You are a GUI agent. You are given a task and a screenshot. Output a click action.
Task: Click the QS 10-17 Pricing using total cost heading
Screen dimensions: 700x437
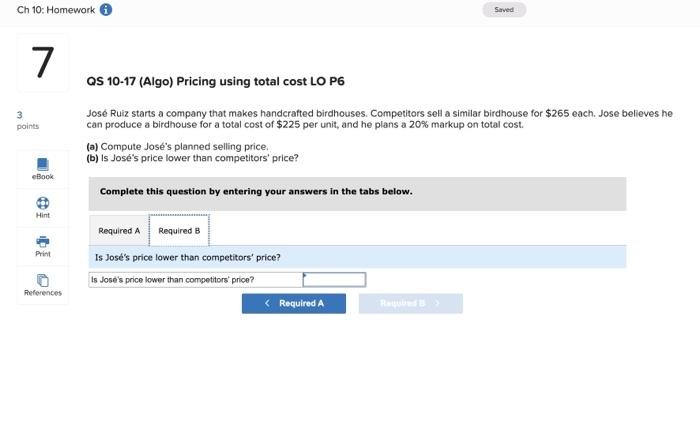[216, 81]
